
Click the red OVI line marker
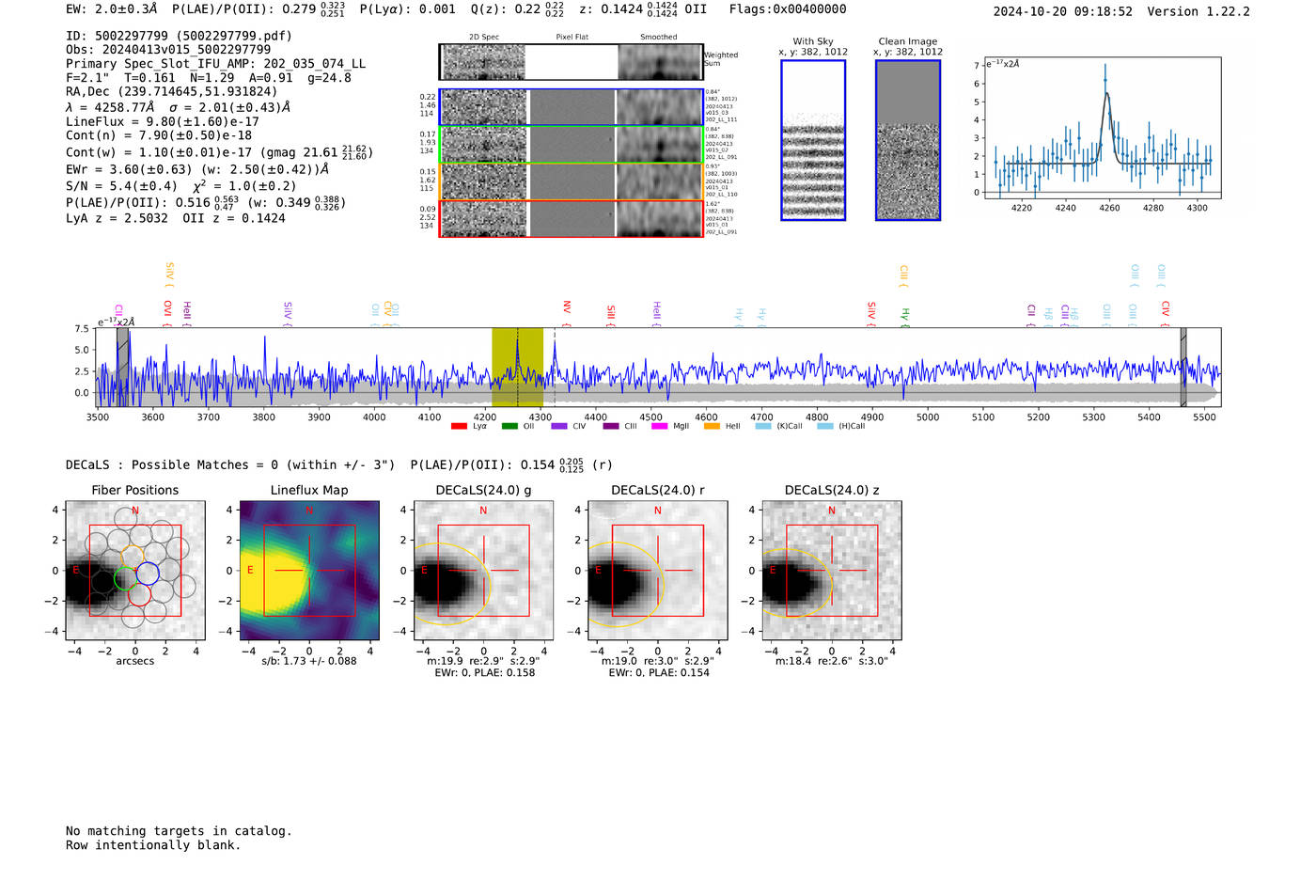pyautogui.click(x=167, y=312)
